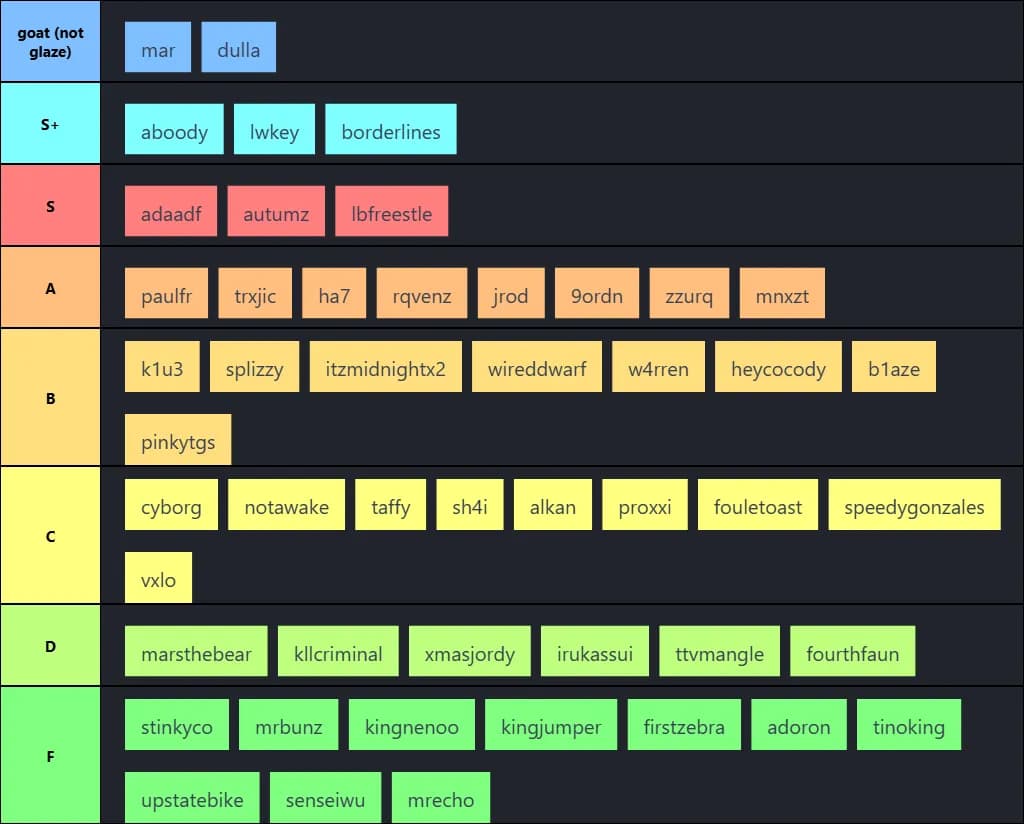Select the mar tile in the goat tier
Screen dimensions: 1024x824
(x=158, y=47)
